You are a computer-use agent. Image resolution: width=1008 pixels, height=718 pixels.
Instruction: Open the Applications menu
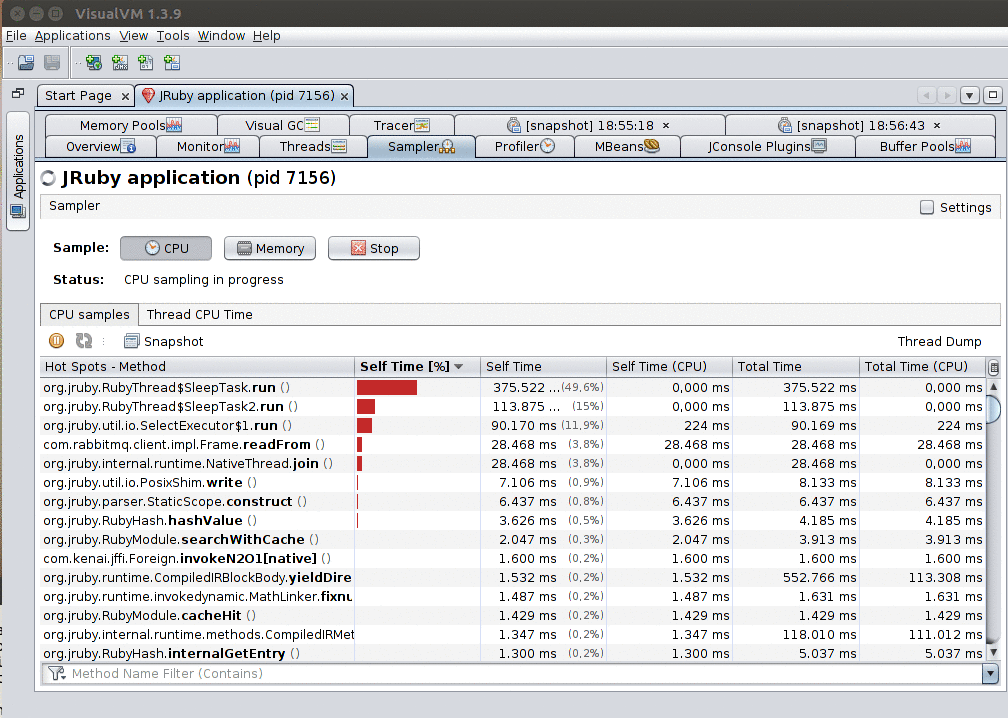tap(72, 35)
